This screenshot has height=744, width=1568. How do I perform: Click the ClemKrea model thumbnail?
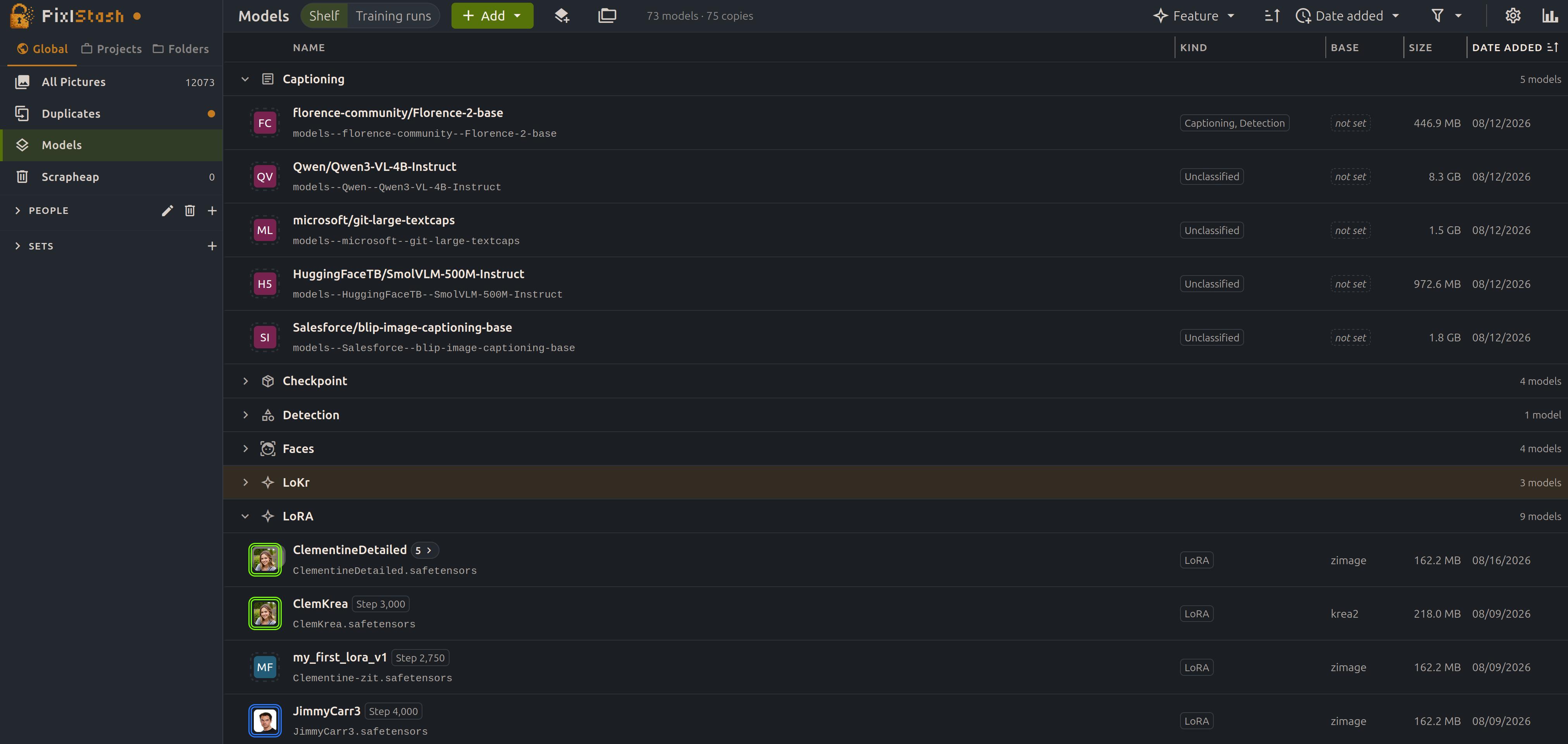(265, 613)
